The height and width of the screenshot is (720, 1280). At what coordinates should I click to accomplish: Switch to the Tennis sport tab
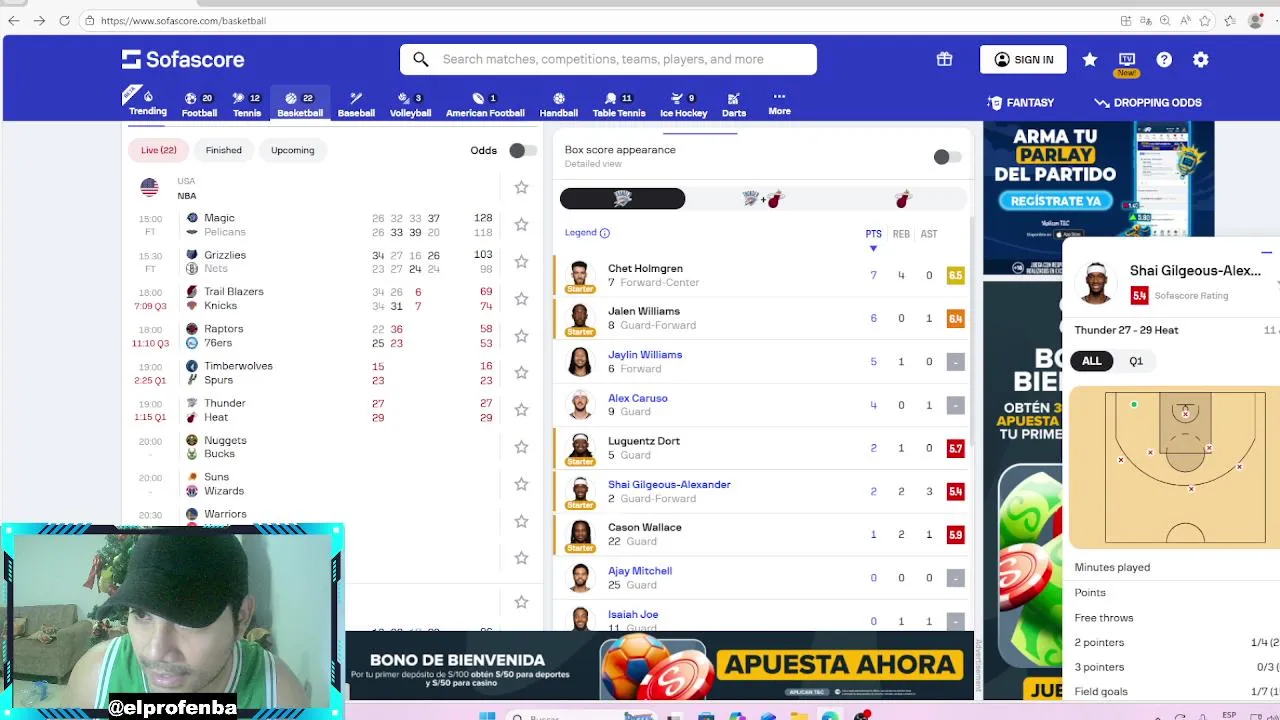click(247, 104)
